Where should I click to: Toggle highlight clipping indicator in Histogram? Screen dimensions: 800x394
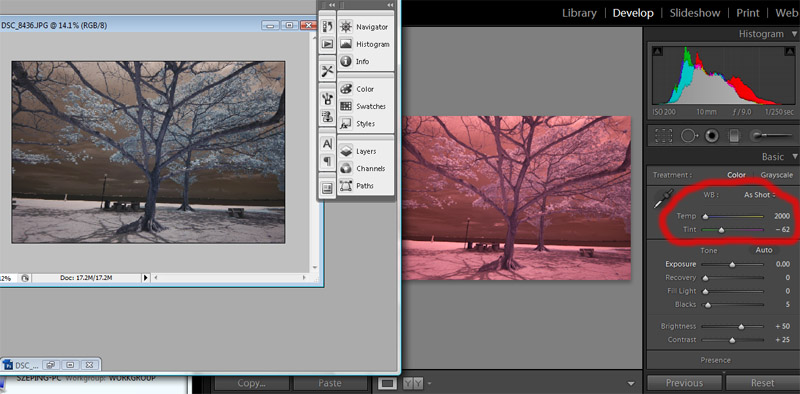point(790,51)
